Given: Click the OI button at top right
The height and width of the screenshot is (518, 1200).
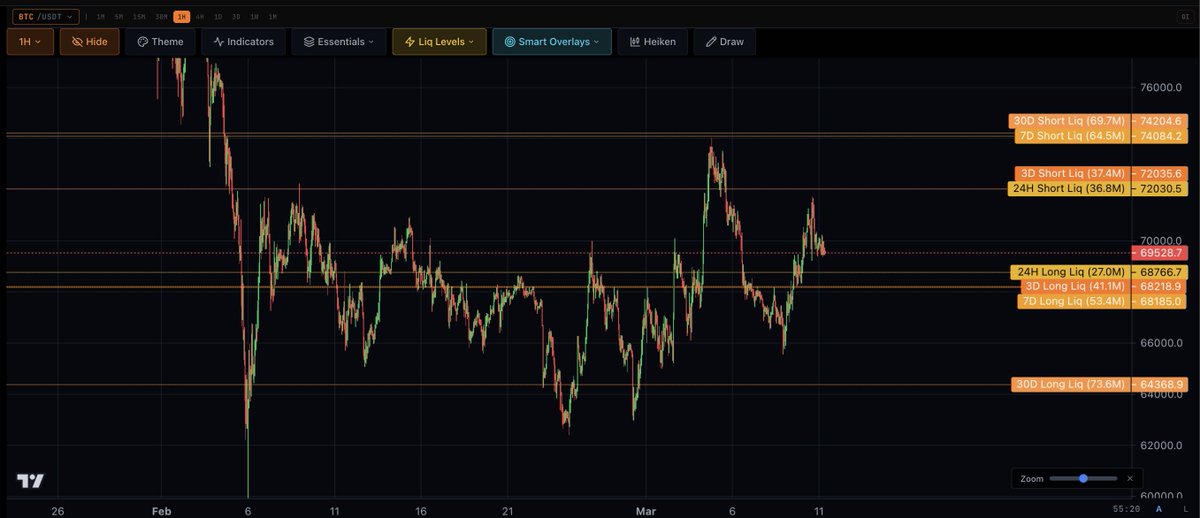Looking at the screenshot, I should [1184, 17].
